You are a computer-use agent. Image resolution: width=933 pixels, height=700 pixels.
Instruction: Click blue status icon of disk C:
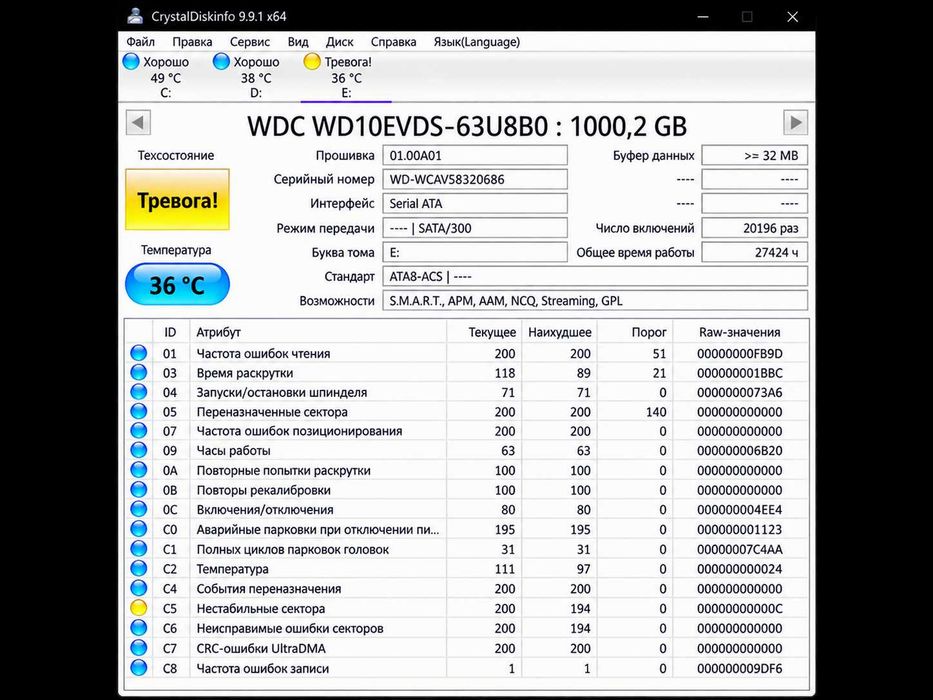click(x=131, y=61)
